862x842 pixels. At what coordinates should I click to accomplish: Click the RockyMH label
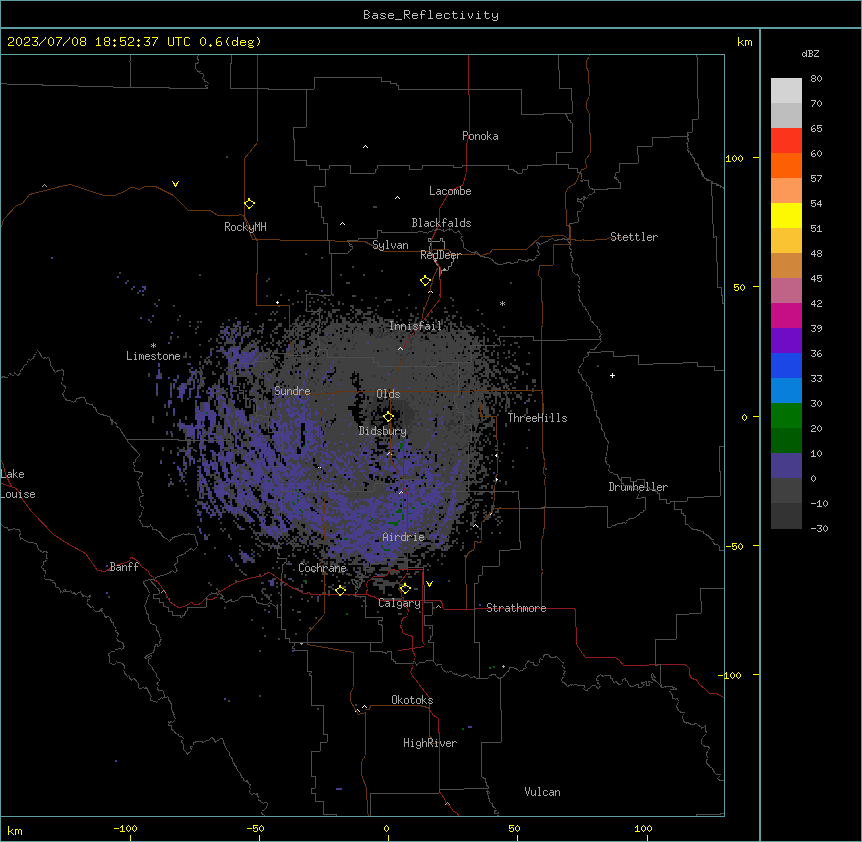point(245,227)
